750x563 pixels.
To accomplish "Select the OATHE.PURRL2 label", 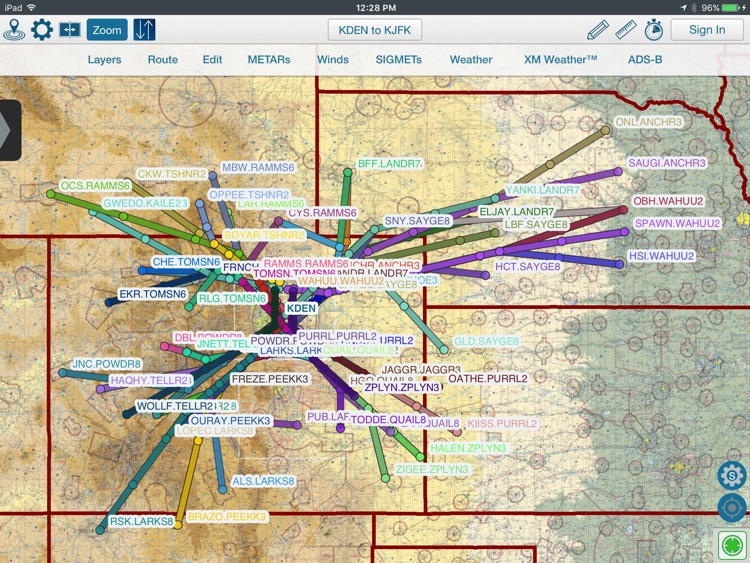I will [488, 378].
